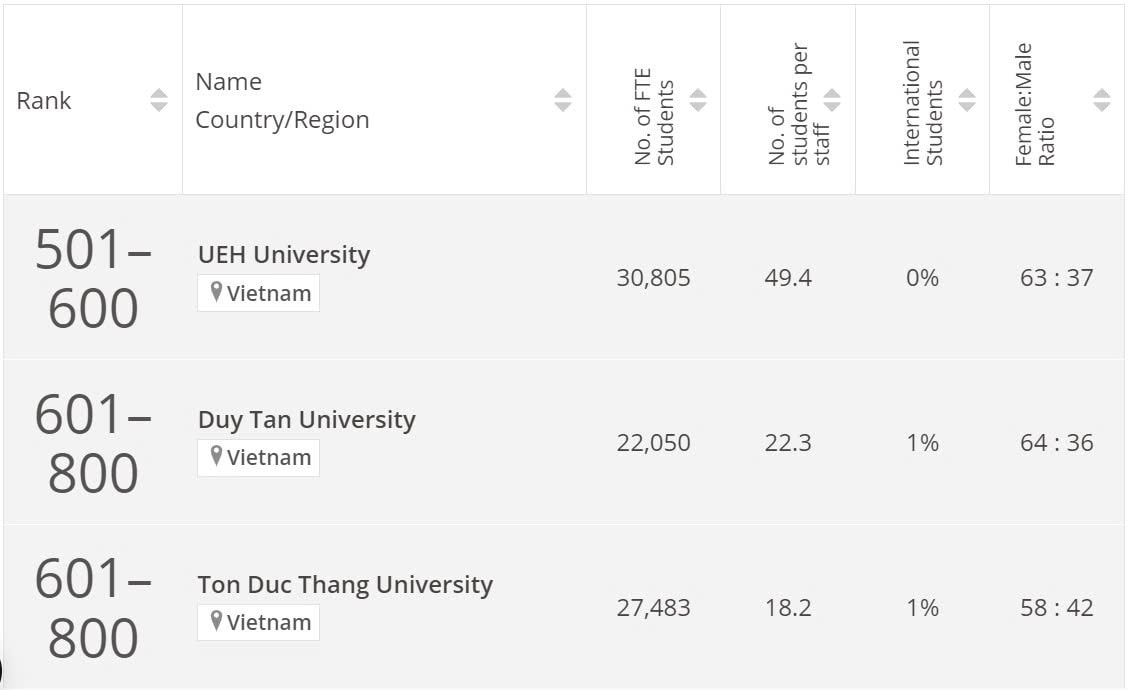The height and width of the screenshot is (690, 1129).
Task: Open Ton Duc Thang University link
Action: [345, 584]
